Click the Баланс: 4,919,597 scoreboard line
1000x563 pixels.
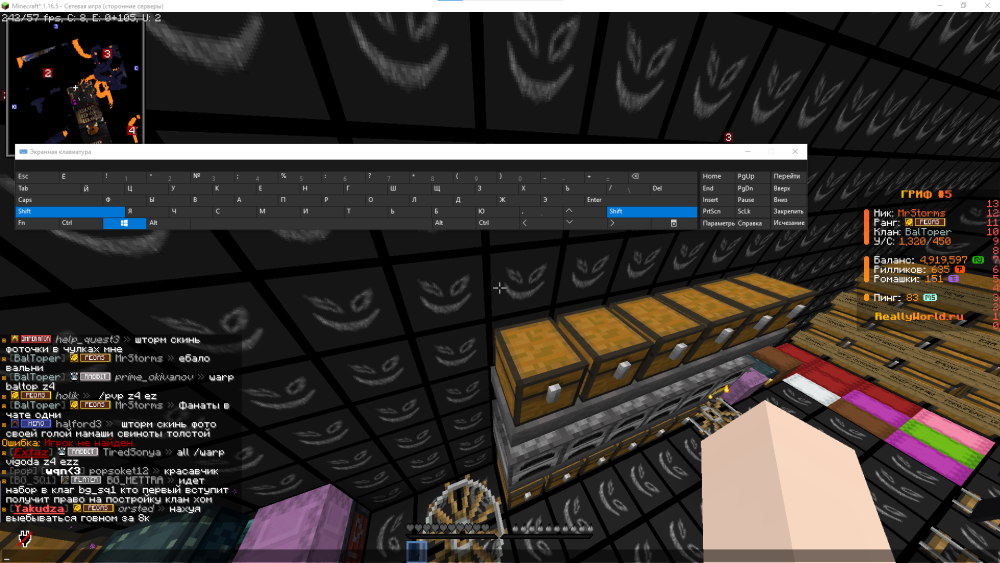point(929,260)
